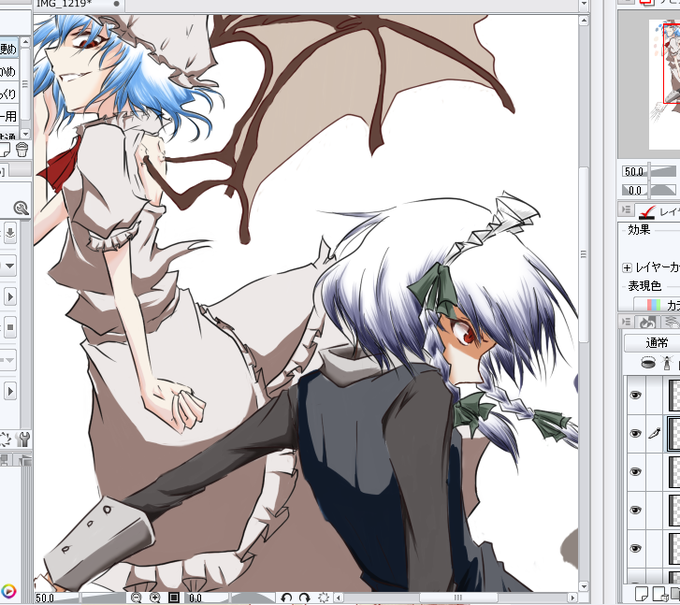Delete sub tool using trash can icon
The image size is (680, 605).
point(22,149)
